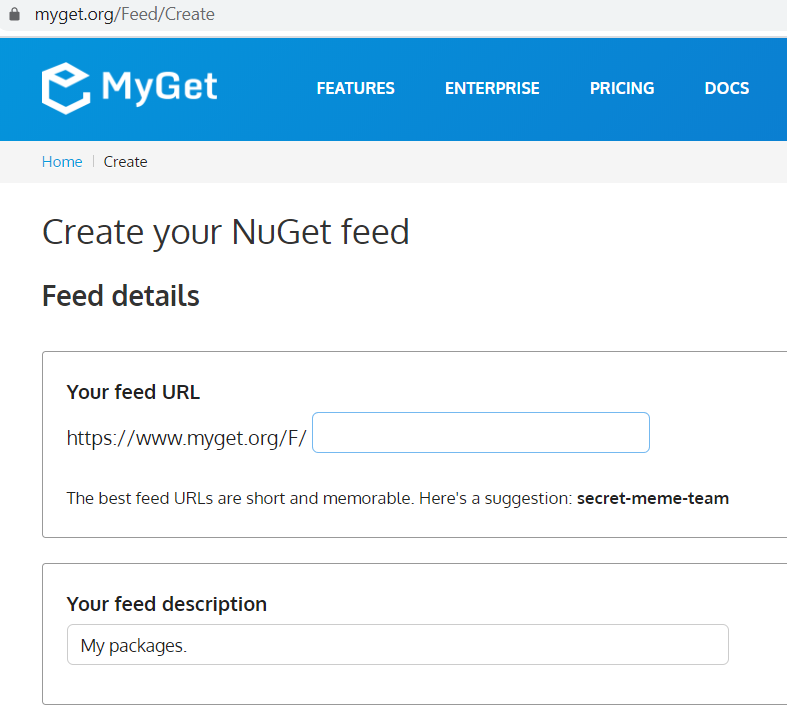The height and width of the screenshot is (708, 787).
Task: Follow the Home breadcrumb link
Action: pos(62,162)
